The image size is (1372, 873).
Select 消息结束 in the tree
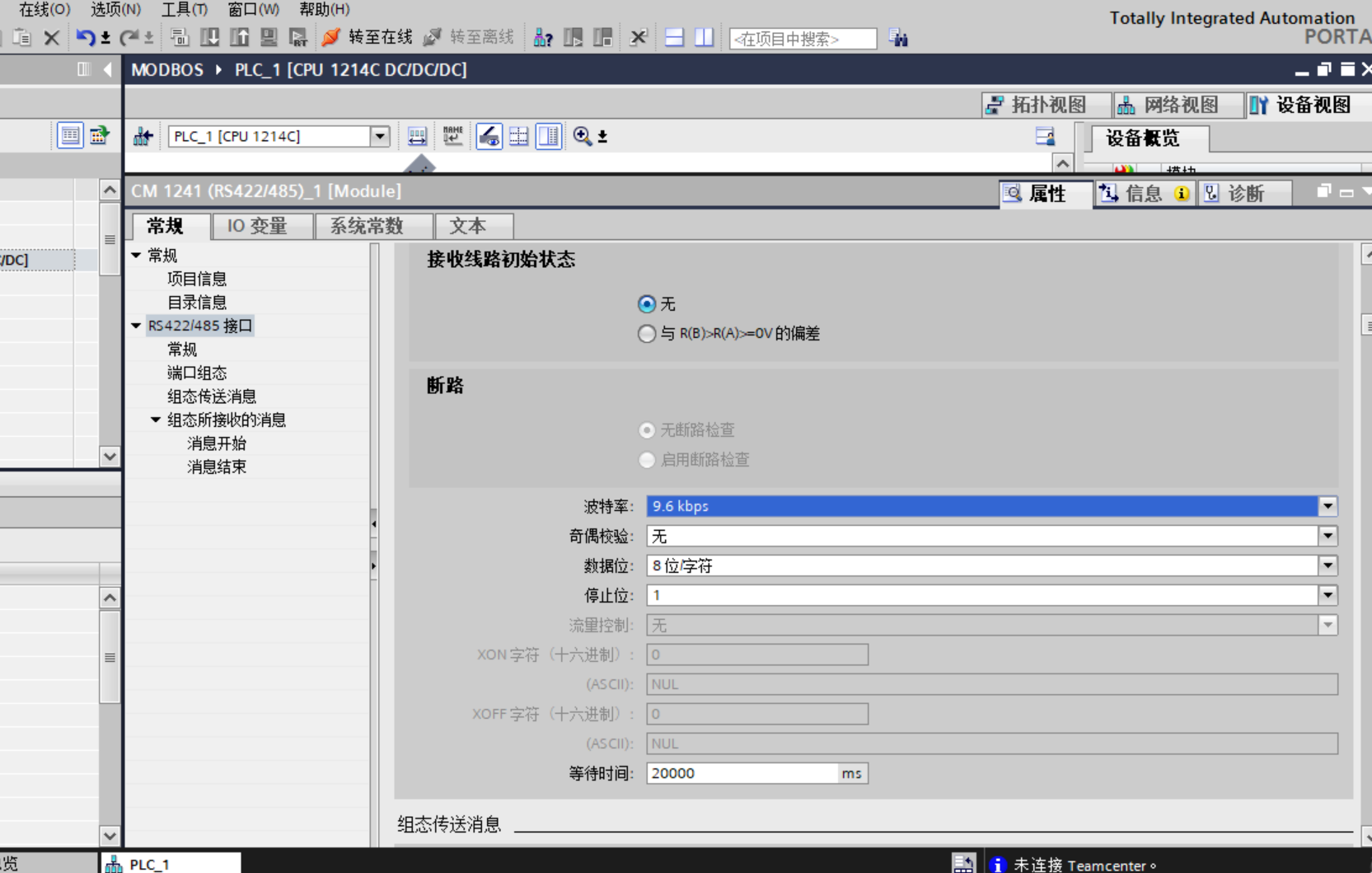(x=217, y=467)
